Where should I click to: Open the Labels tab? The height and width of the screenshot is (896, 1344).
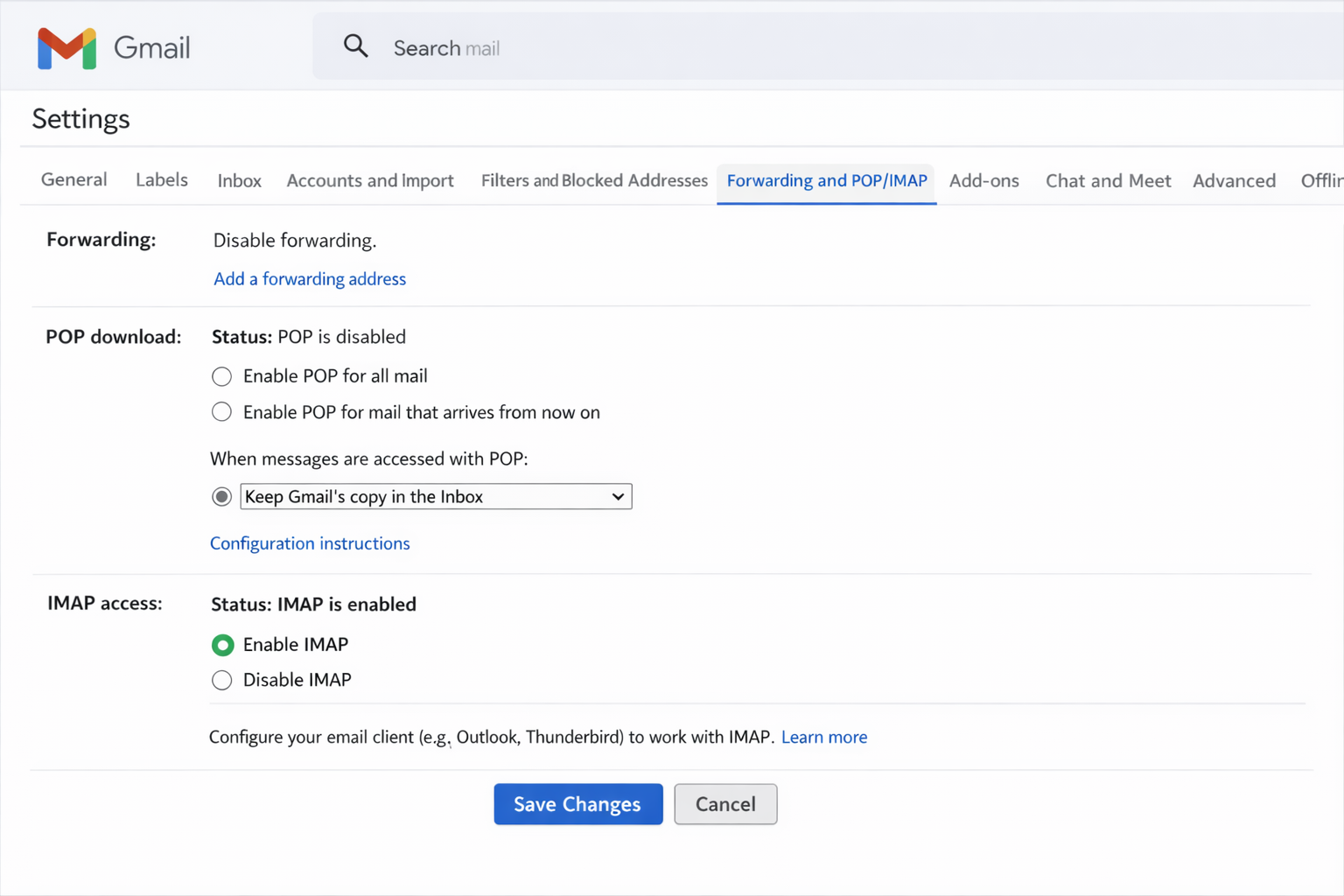[x=162, y=180]
